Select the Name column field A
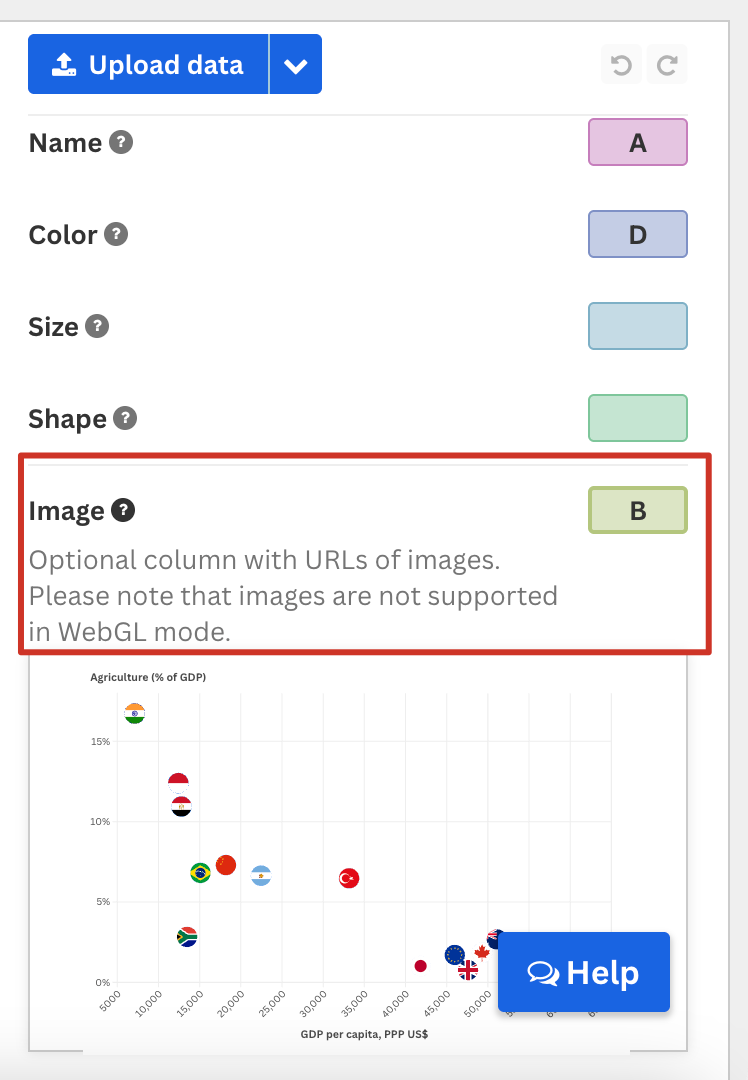The image size is (748, 1080). click(638, 143)
